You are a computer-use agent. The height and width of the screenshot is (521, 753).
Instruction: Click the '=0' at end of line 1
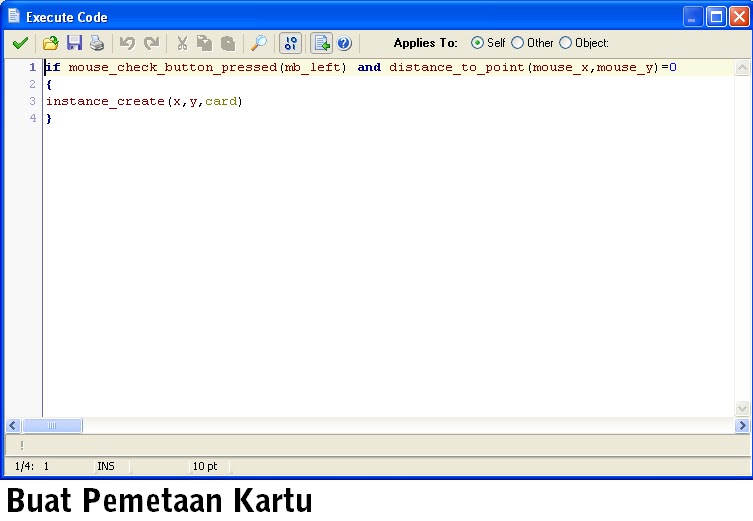point(669,67)
